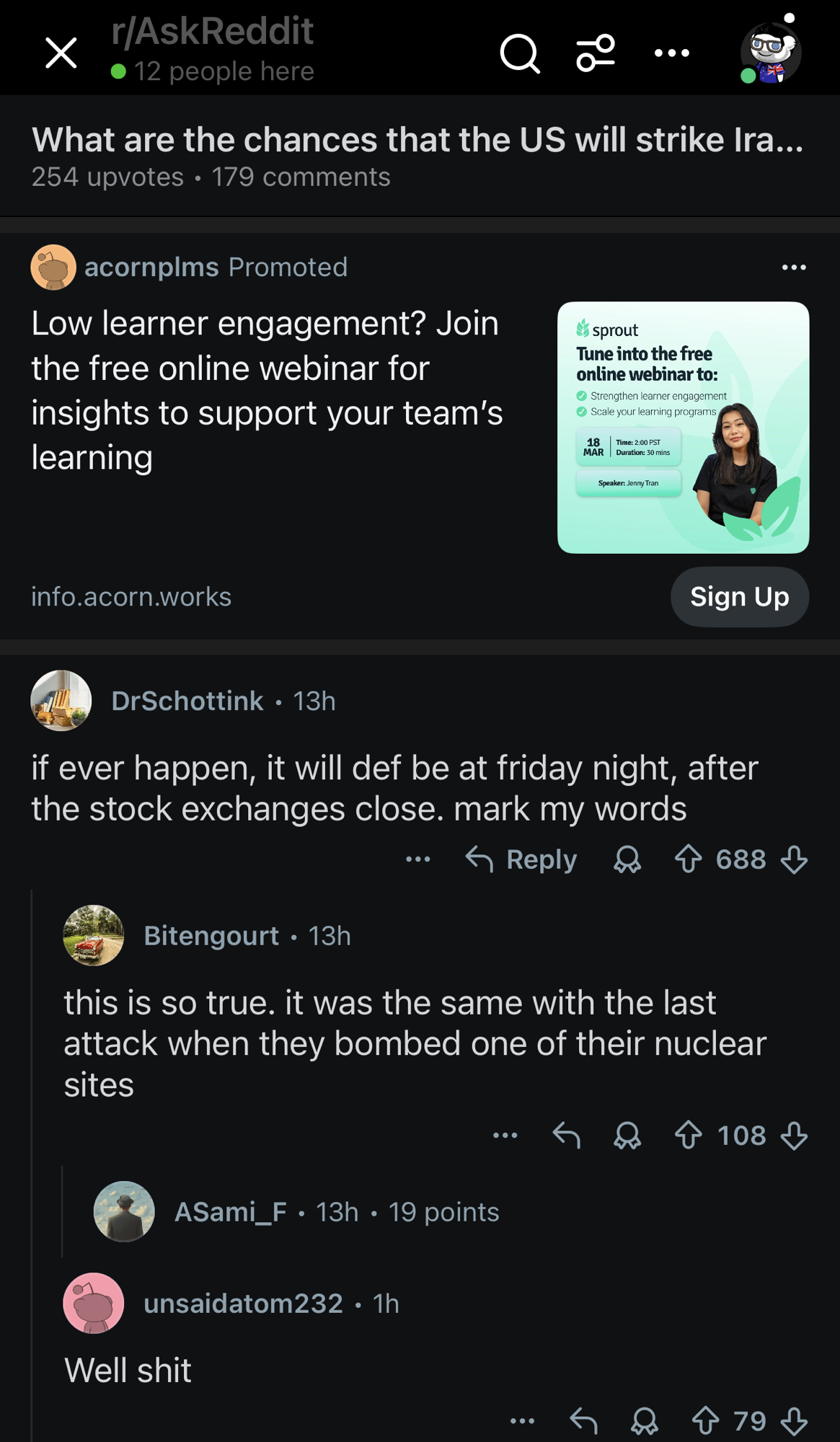Tap the sprout webinar ad thumbnail
Image resolution: width=840 pixels, height=1442 pixels.
683,428
